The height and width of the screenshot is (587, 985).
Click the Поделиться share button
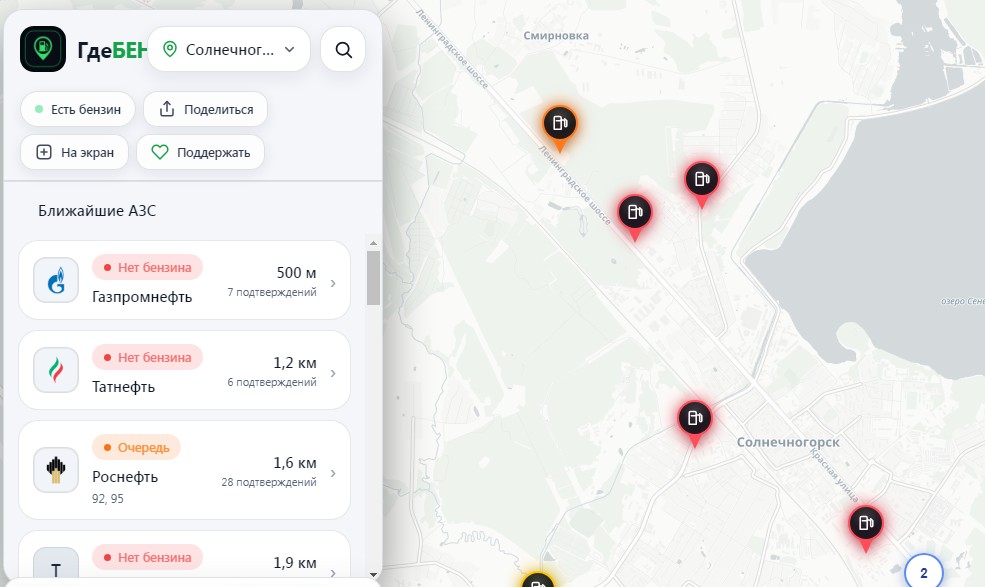coord(206,109)
